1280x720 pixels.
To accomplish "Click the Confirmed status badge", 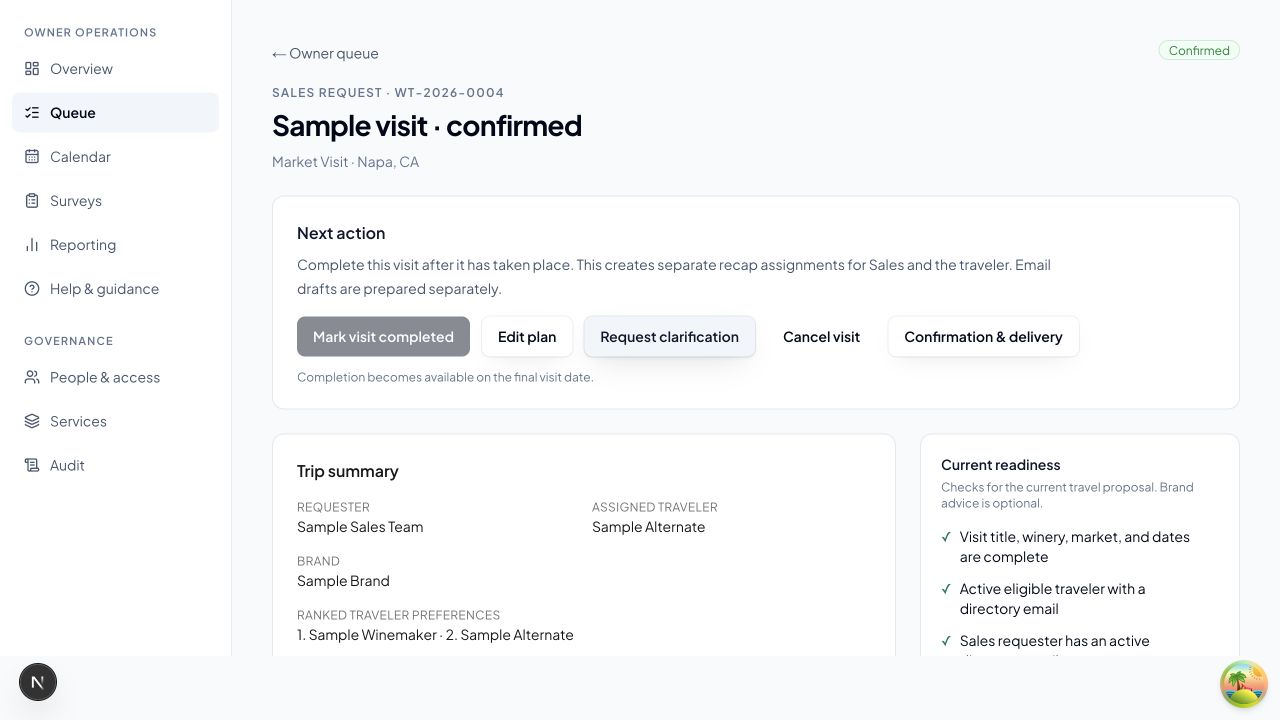I will 1199,50.
